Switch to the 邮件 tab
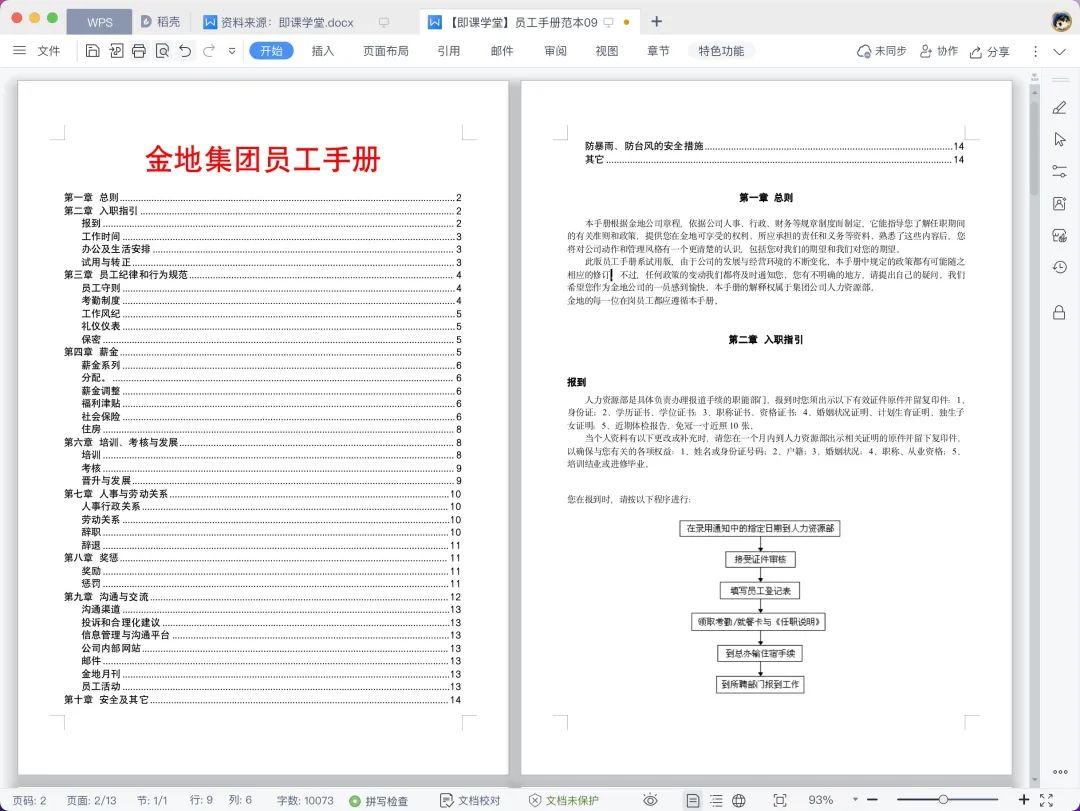Viewport: 1080px width, 811px height. tap(502, 50)
